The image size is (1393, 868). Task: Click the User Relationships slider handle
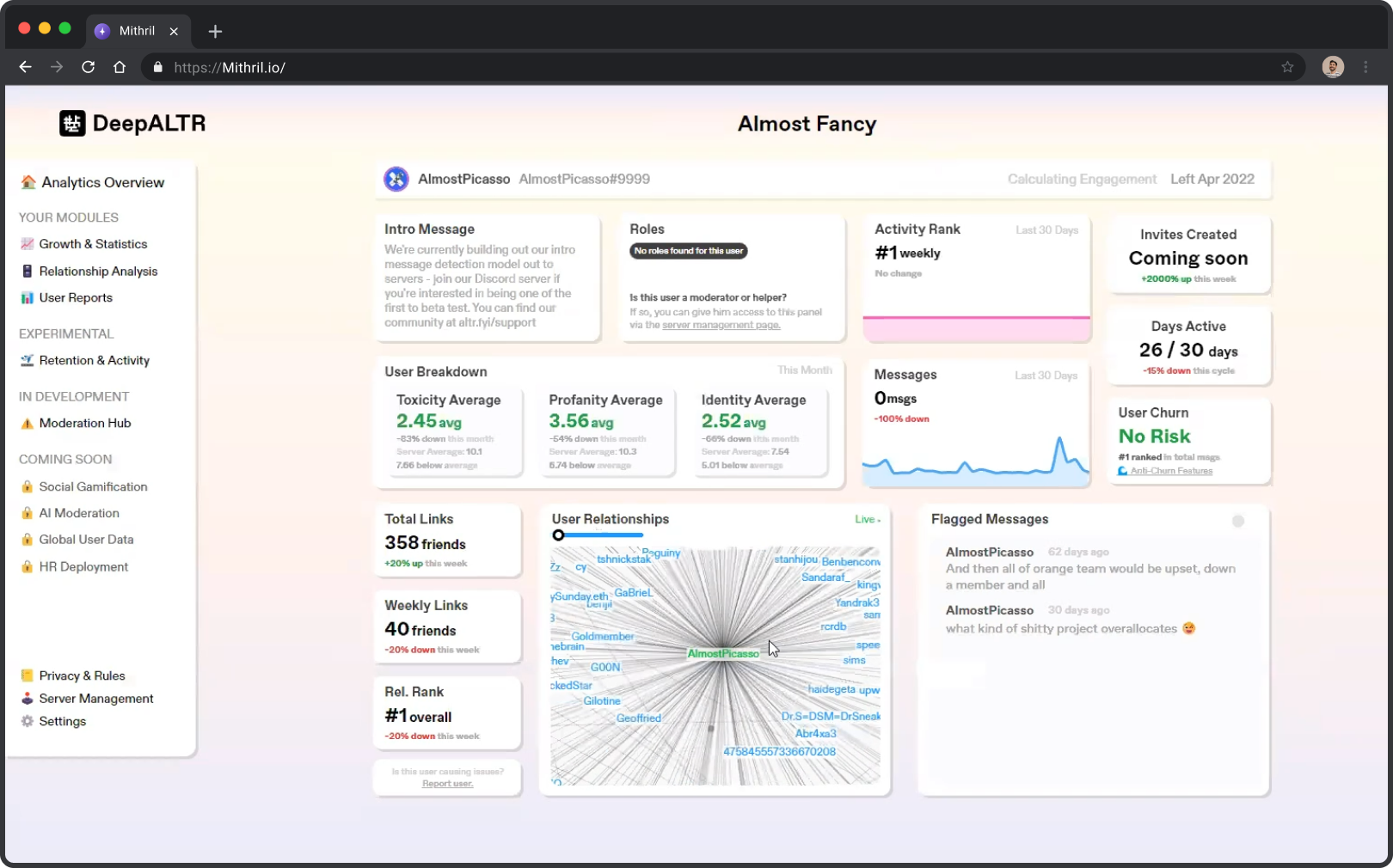point(558,535)
